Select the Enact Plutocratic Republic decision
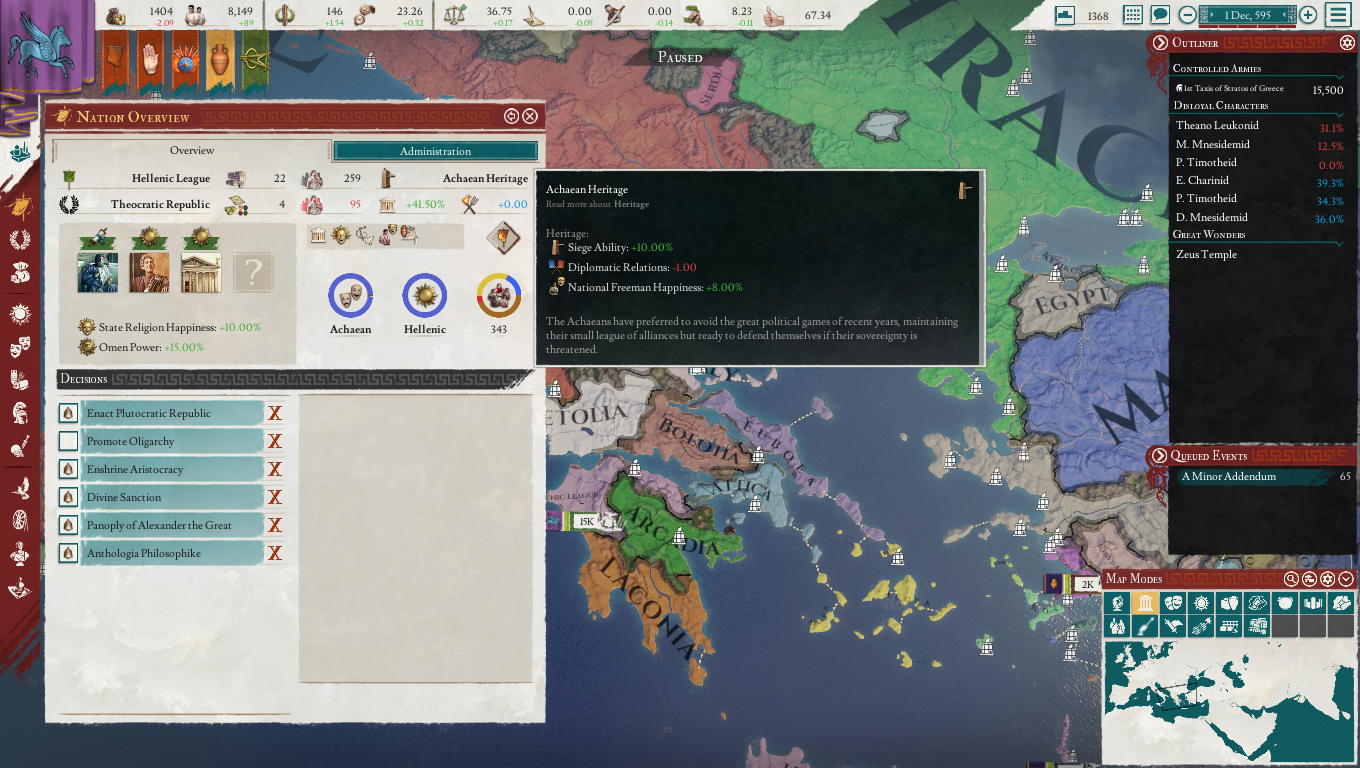Image resolution: width=1360 pixels, height=768 pixels. point(171,413)
